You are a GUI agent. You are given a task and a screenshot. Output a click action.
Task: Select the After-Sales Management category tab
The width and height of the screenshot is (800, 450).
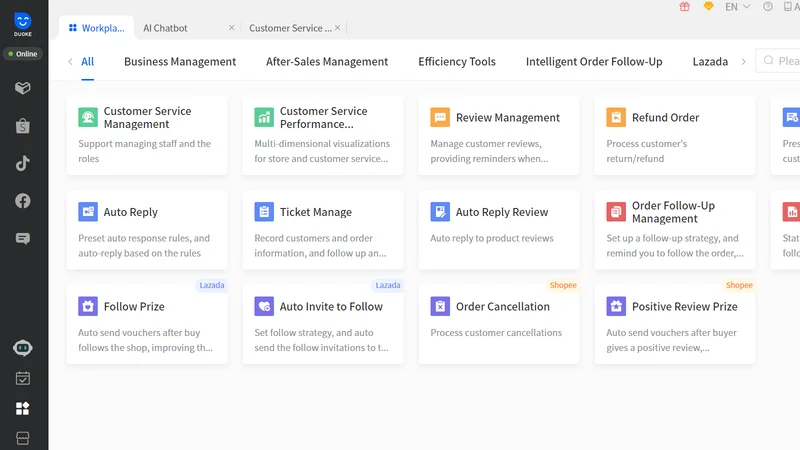(327, 62)
